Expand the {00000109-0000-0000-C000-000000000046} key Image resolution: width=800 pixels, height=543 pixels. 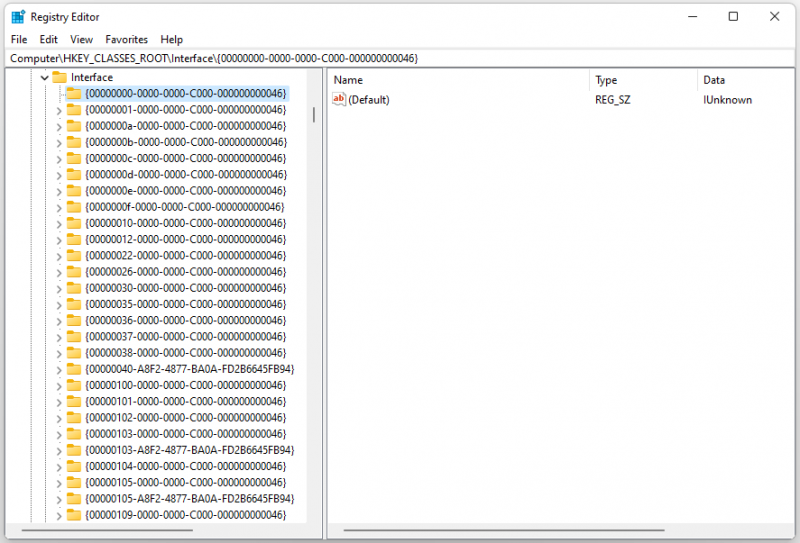pyautogui.click(x=59, y=516)
